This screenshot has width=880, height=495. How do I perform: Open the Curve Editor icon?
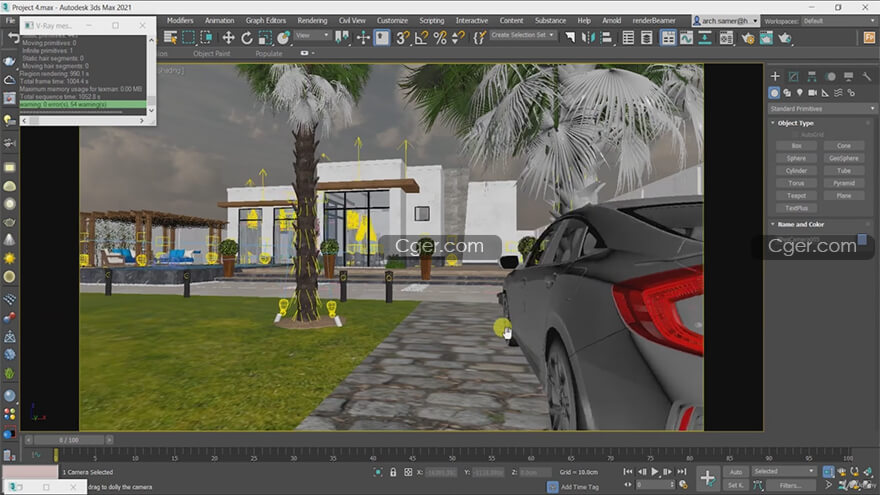pyautogui.click(x=686, y=38)
